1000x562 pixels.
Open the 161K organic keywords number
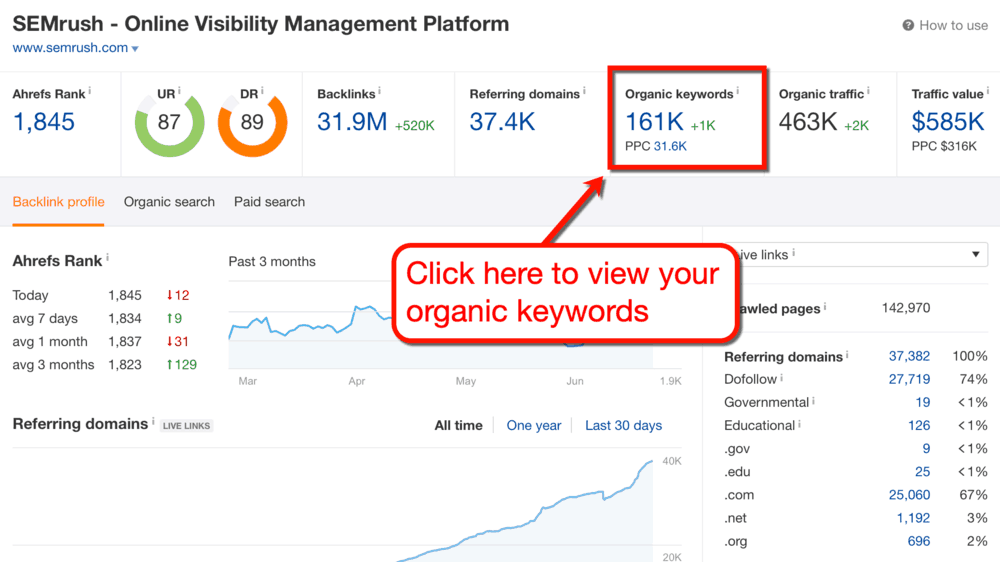(x=654, y=122)
